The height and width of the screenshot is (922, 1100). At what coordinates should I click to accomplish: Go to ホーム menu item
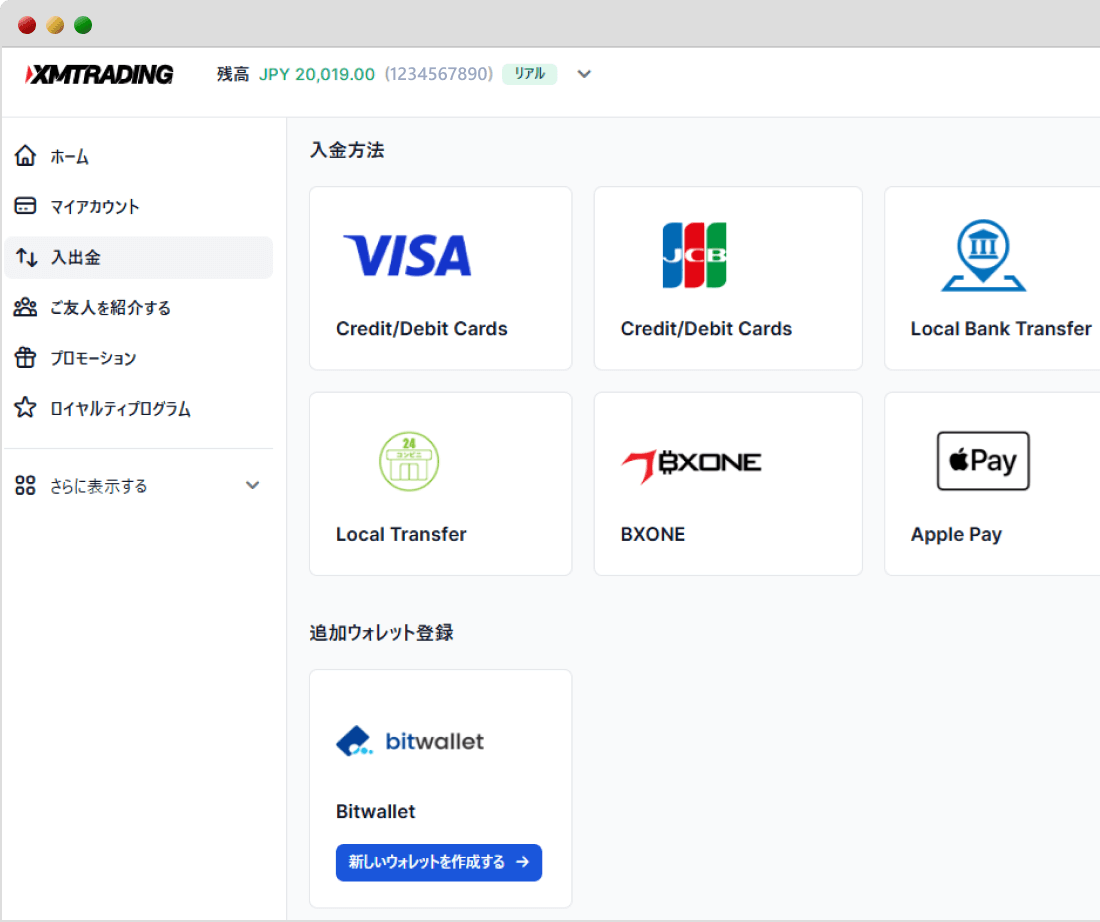pyautogui.click(x=139, y=156)
